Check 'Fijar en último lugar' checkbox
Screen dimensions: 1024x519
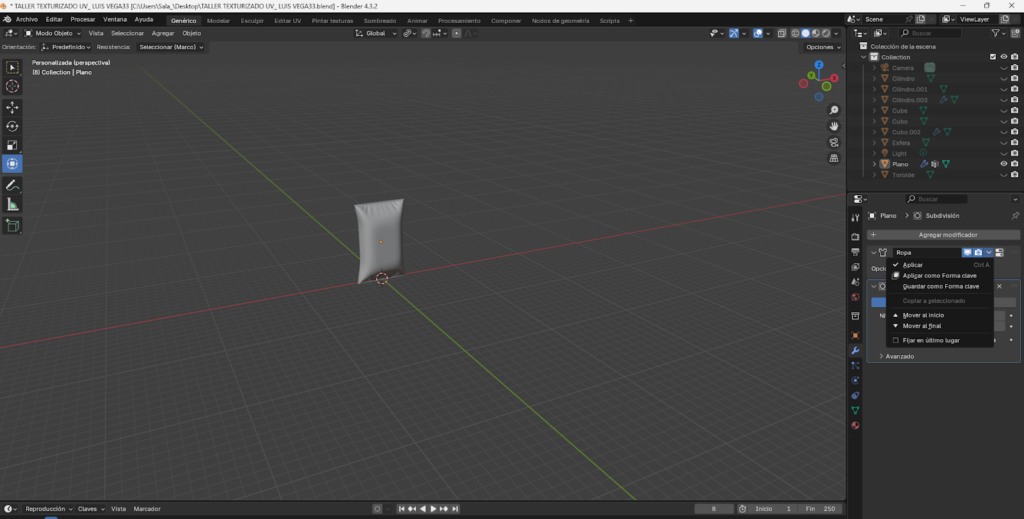tap(895, 340)
